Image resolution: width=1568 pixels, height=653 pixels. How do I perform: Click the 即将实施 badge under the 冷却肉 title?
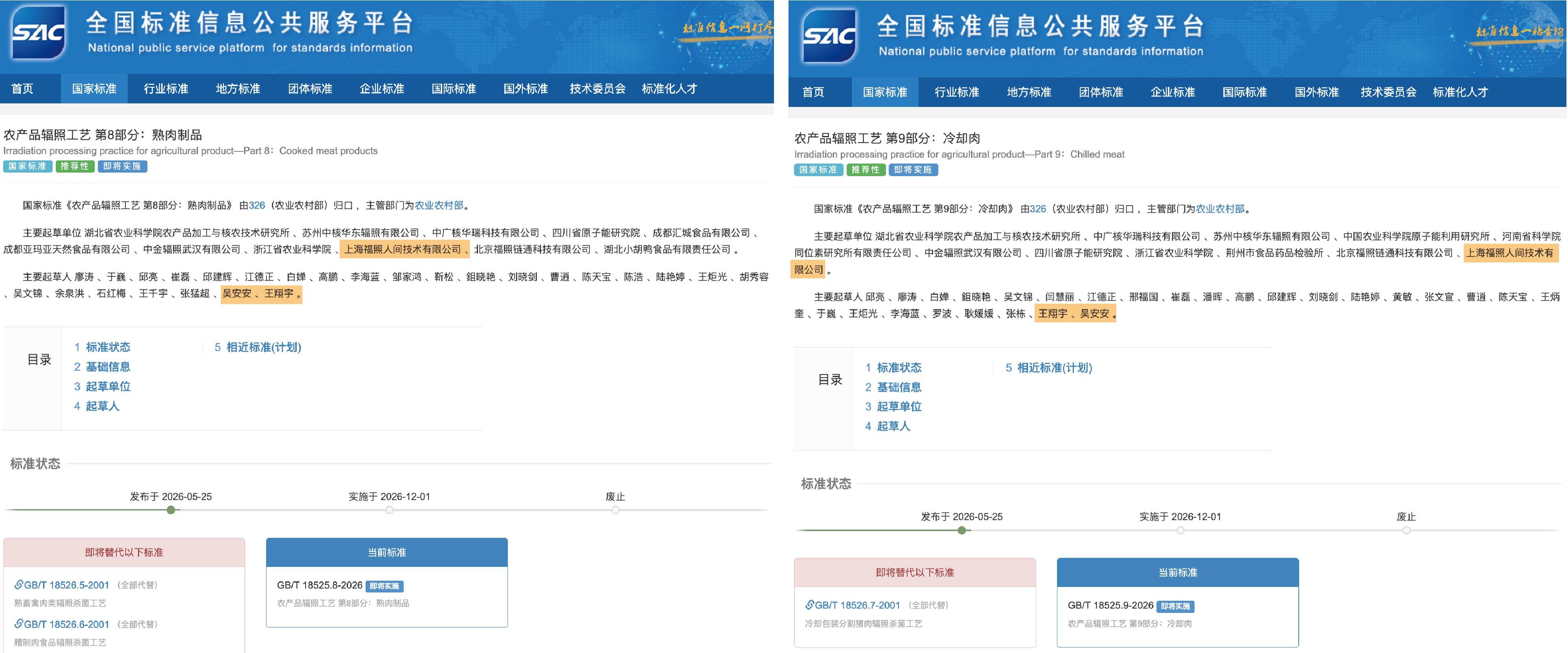tap(913, 170)
